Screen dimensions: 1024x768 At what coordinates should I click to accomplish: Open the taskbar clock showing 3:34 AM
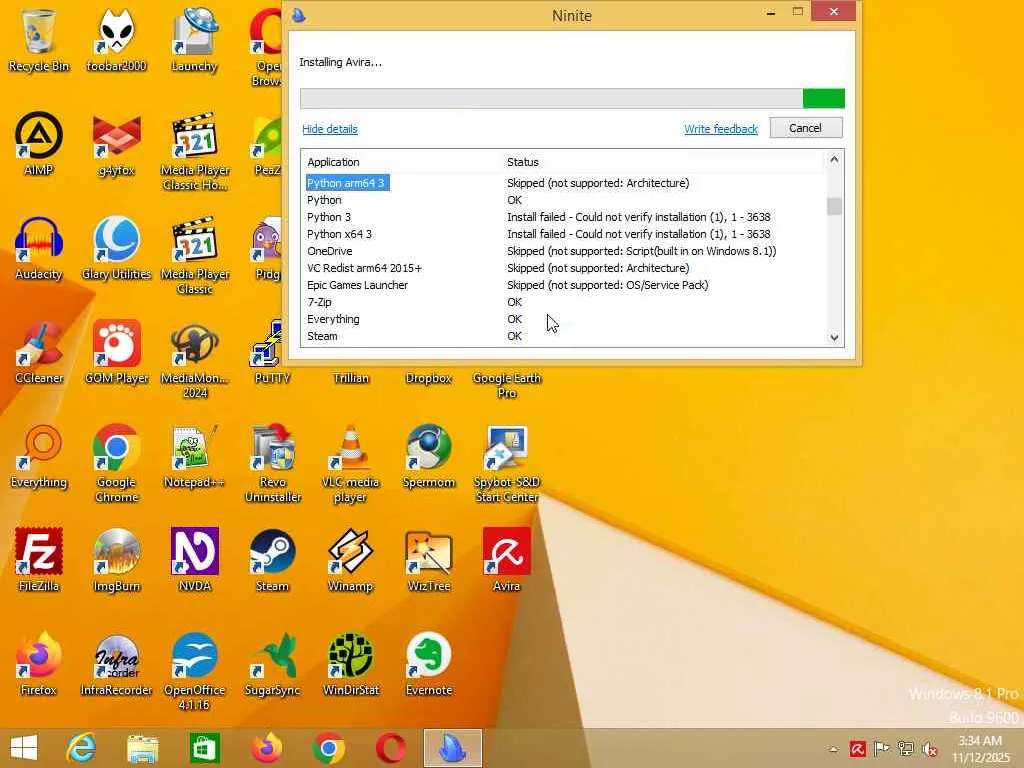tap(981, 749)
